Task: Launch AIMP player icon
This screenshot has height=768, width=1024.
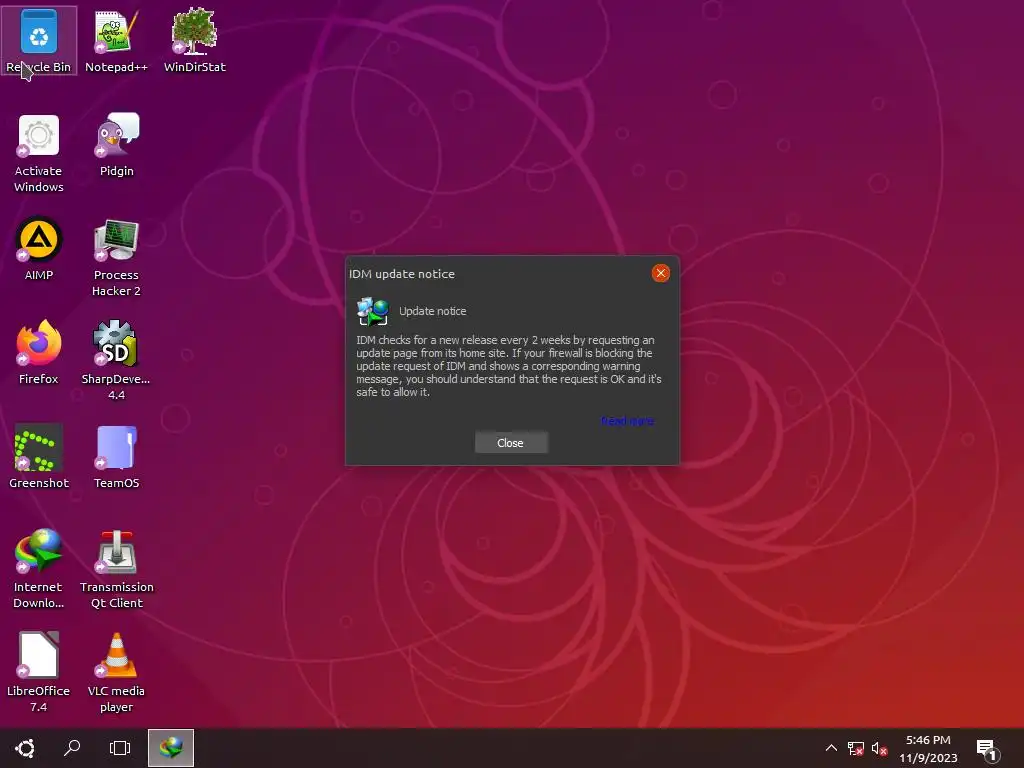Action: click(39, 249)
